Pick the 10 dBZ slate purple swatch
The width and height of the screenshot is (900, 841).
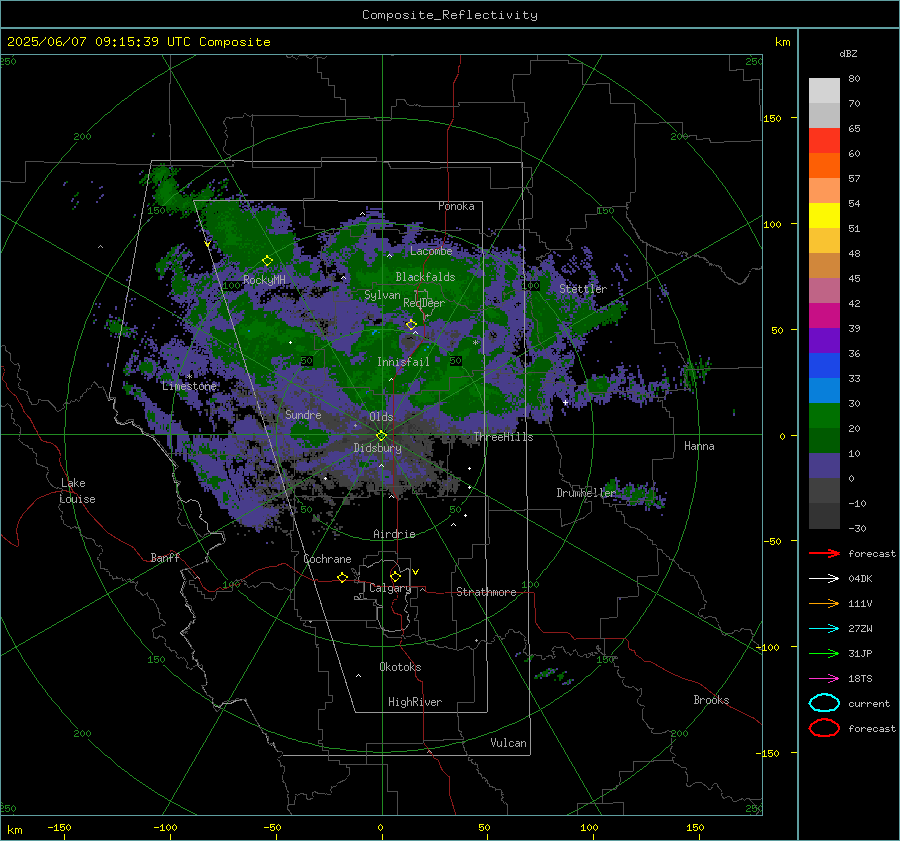pos(824,465)
